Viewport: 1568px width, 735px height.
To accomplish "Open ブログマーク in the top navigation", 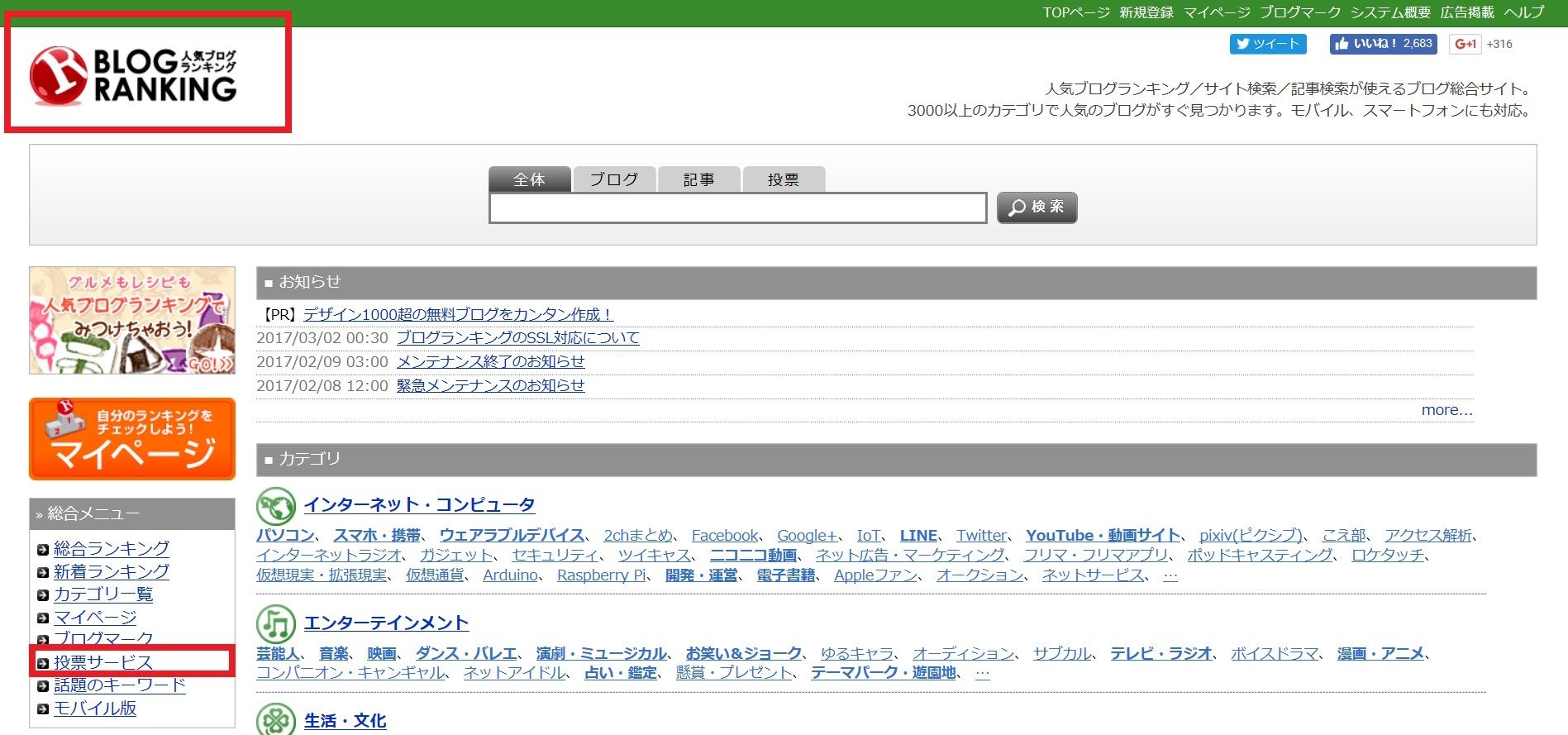I will tap(1300, 12).
